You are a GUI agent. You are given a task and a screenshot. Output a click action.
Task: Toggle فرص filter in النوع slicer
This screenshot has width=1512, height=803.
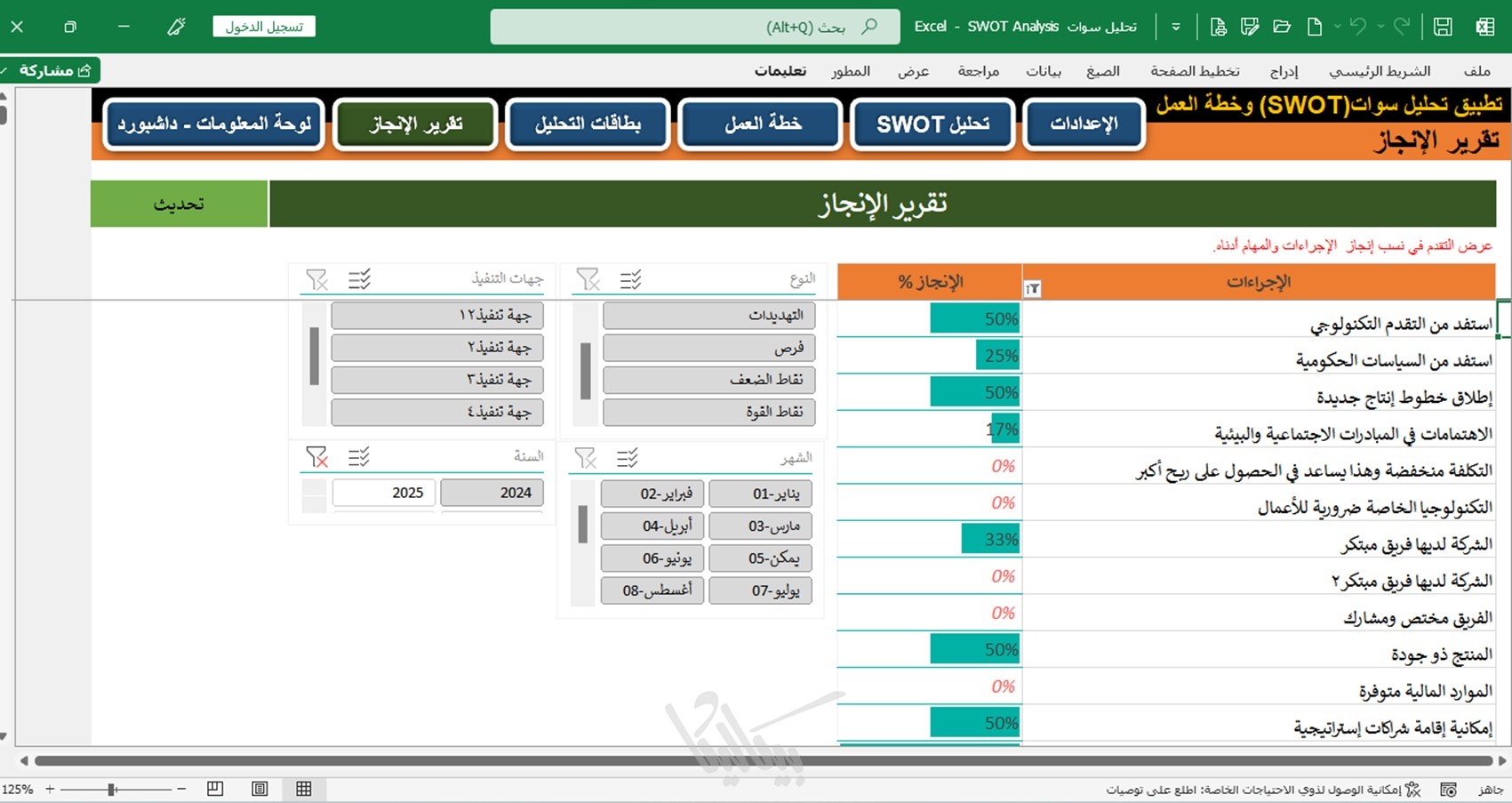point(708,348)
